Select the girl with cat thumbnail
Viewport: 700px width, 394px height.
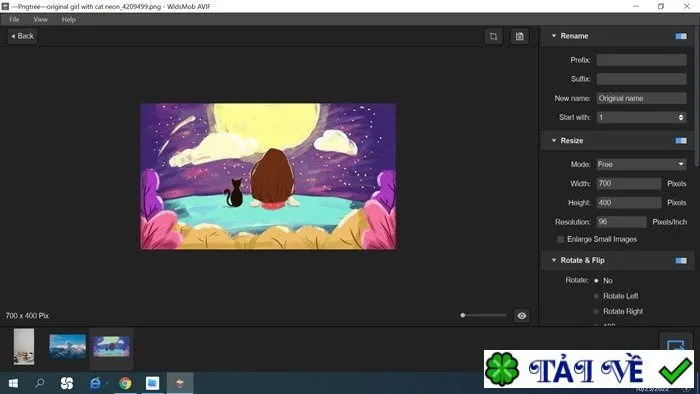point(112,347)
